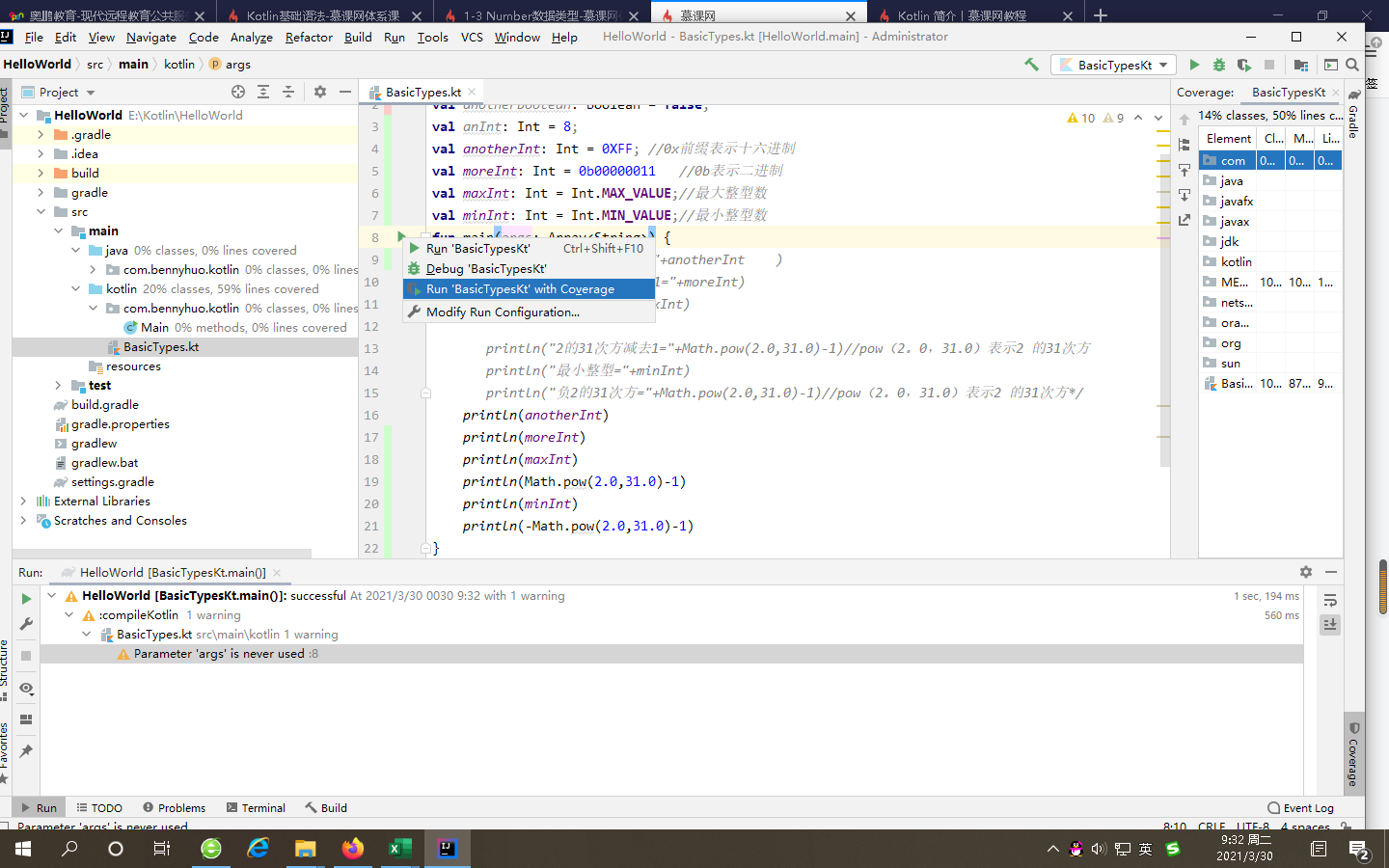Viewport: 1389px width, 868px height.
Task: Open the Navigate menu
Action: click(150, 37)
